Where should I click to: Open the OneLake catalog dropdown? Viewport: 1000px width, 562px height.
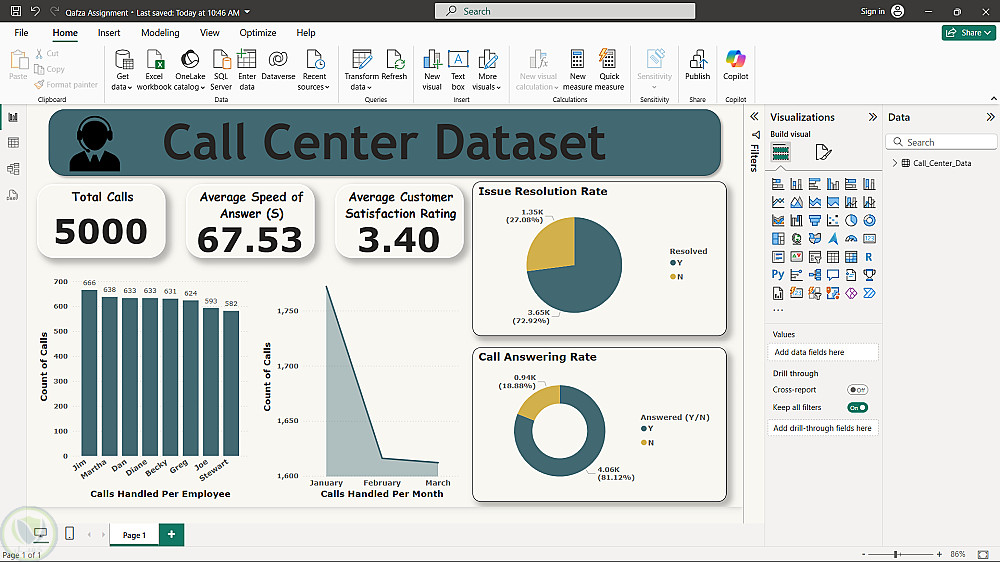(x=190, y=70)
